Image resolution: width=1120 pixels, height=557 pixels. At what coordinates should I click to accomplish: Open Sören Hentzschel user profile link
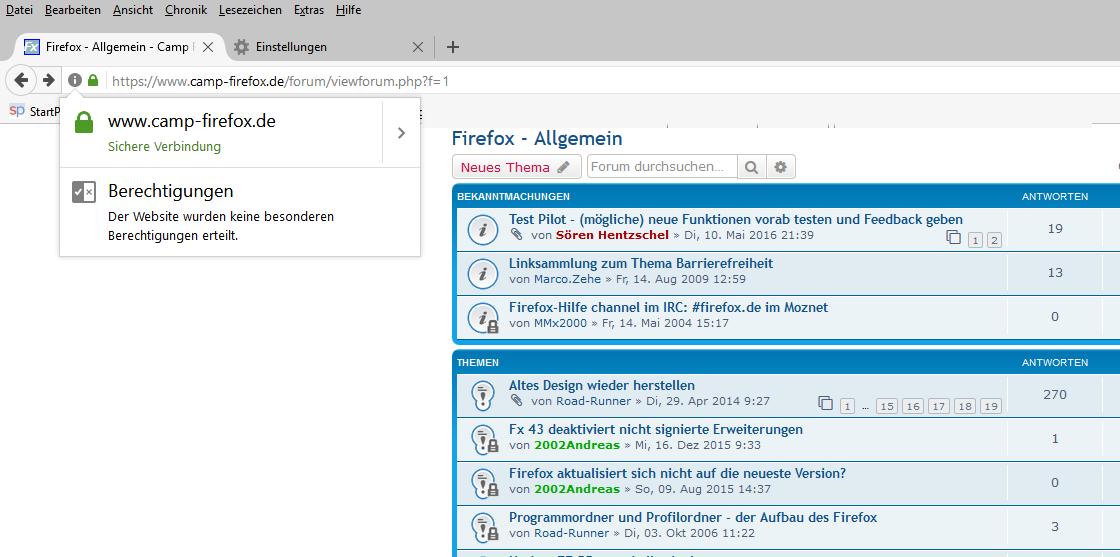pos(612,235)
